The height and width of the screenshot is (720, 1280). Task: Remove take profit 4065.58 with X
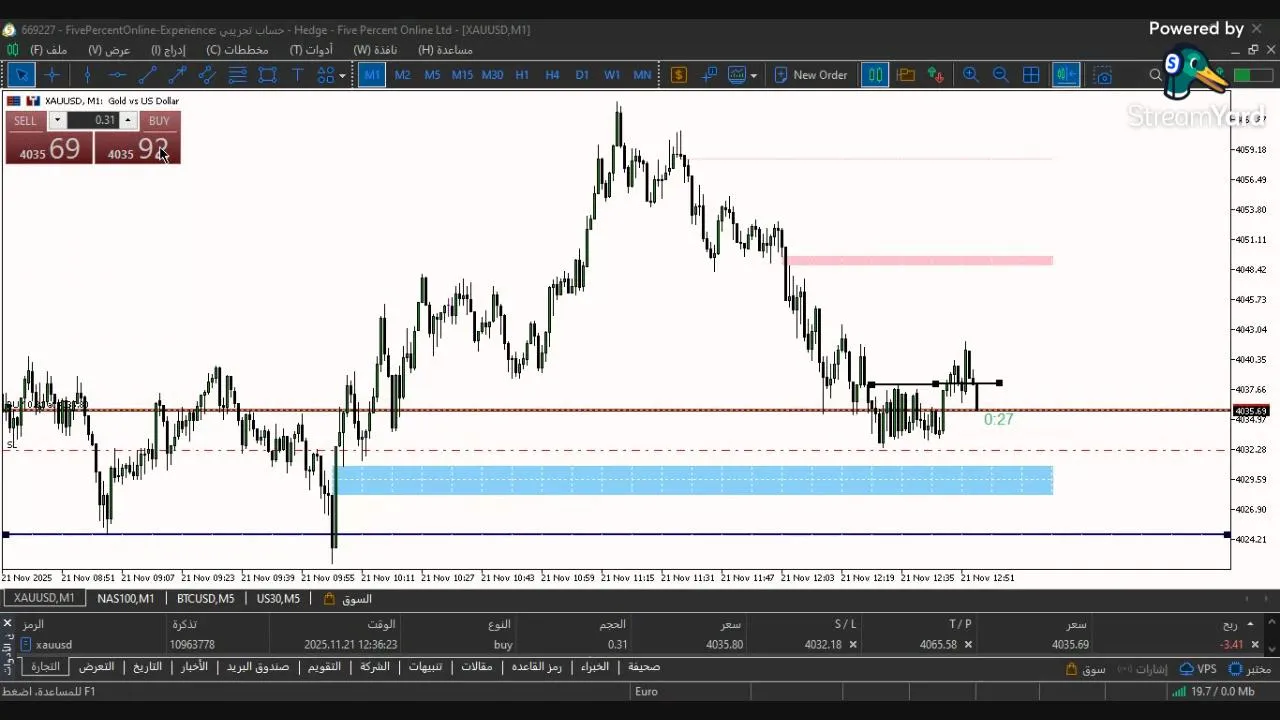(x=968, y=645)
